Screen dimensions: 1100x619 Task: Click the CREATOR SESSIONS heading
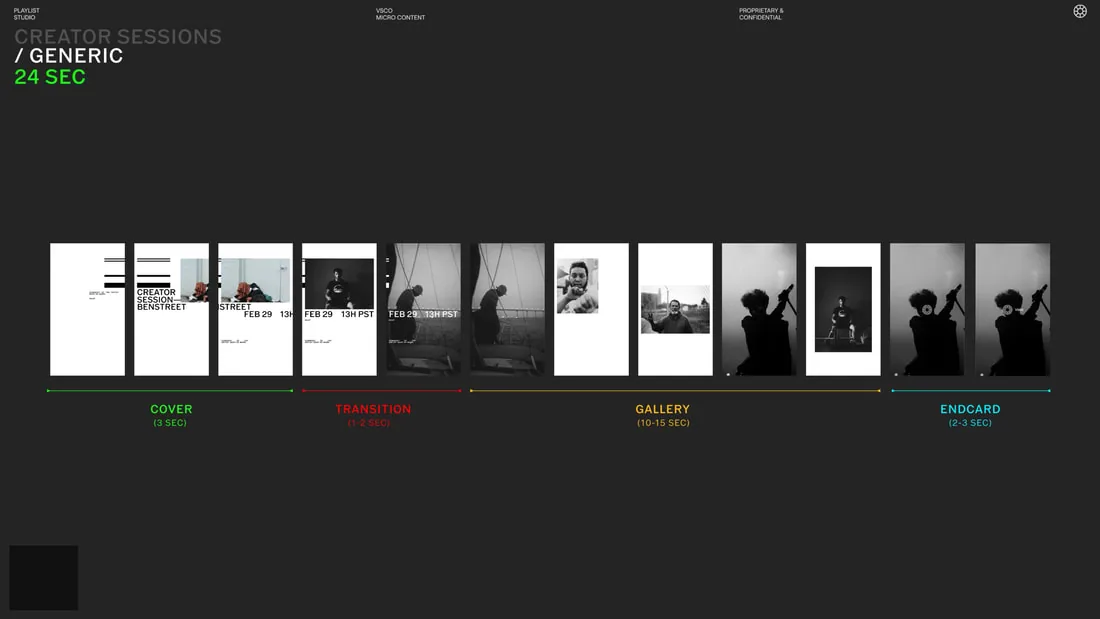[x=118, y=36]
